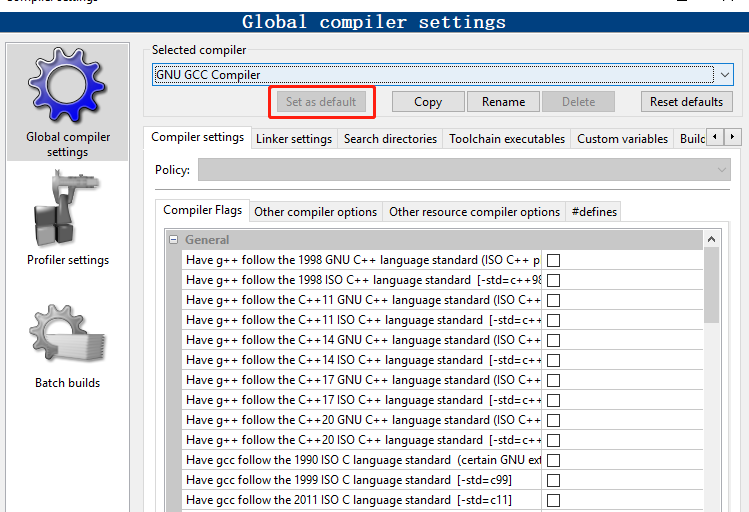Open the Selected compiler dropdown
Image resolution: width=749 pixels, height=512 pixels.
tap(442, 75)
